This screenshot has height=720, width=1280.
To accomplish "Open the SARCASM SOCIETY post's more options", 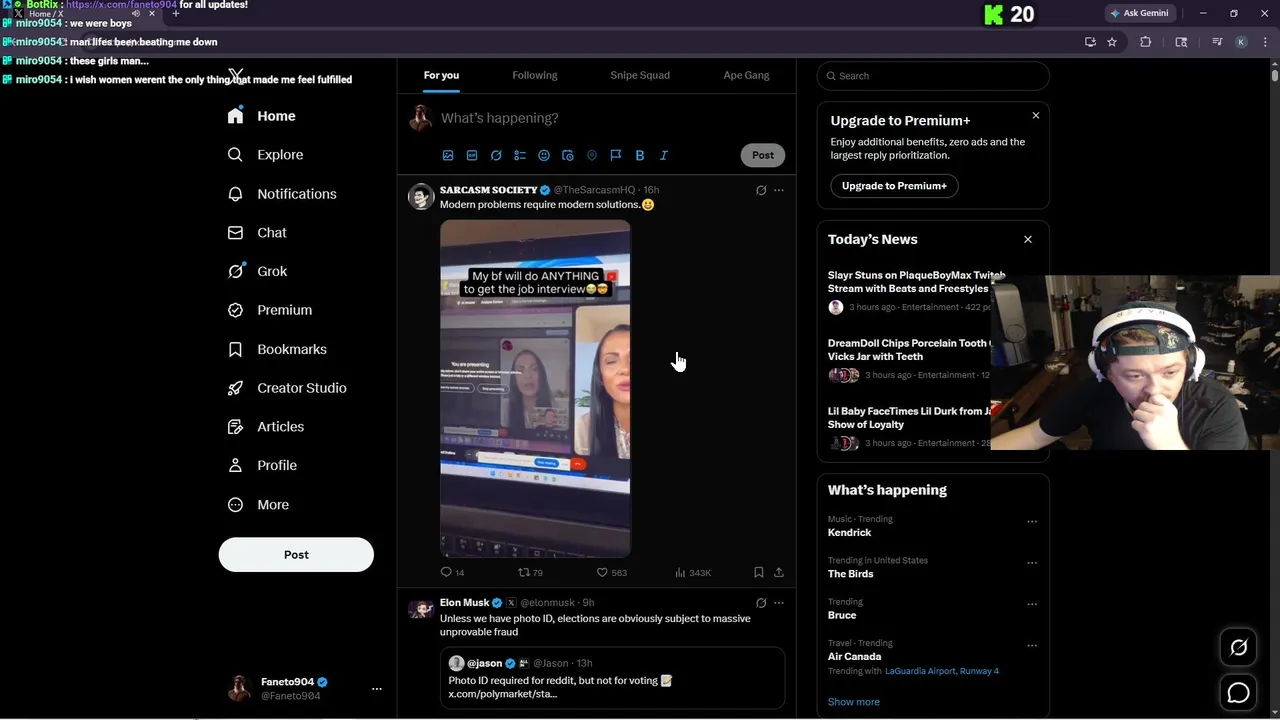I will click(779, 190).
